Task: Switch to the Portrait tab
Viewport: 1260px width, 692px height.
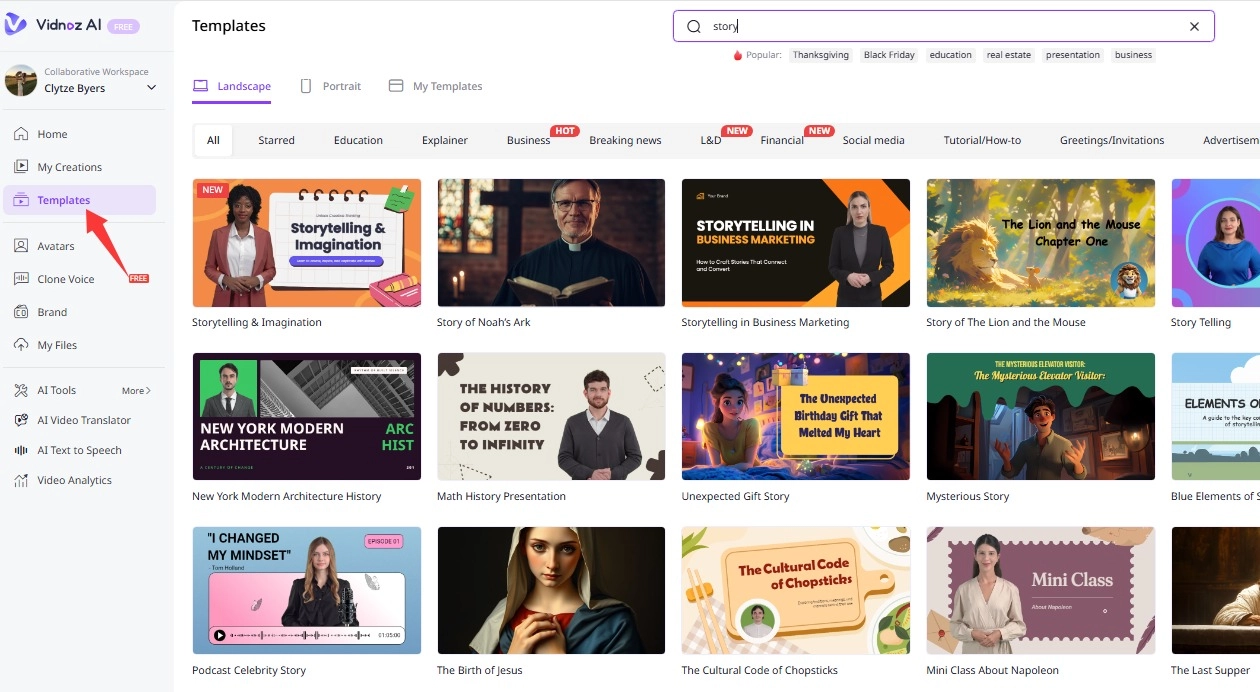Action: (331, 86)
